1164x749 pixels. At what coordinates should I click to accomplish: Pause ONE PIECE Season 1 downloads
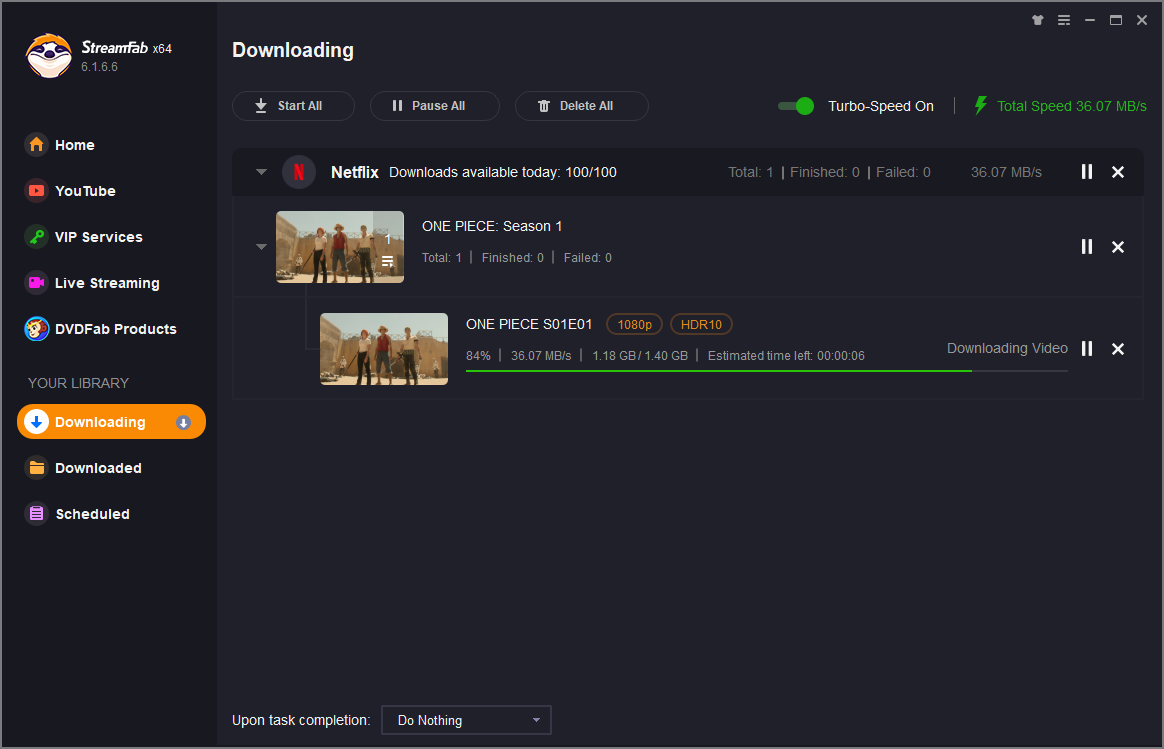tap(1087, 247)
